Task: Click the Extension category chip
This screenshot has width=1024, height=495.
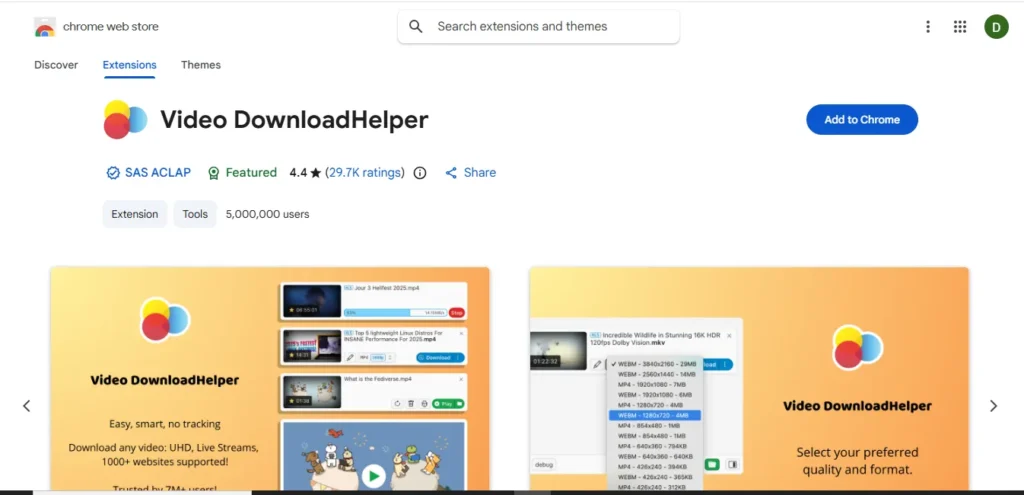Action: (135, 214)
